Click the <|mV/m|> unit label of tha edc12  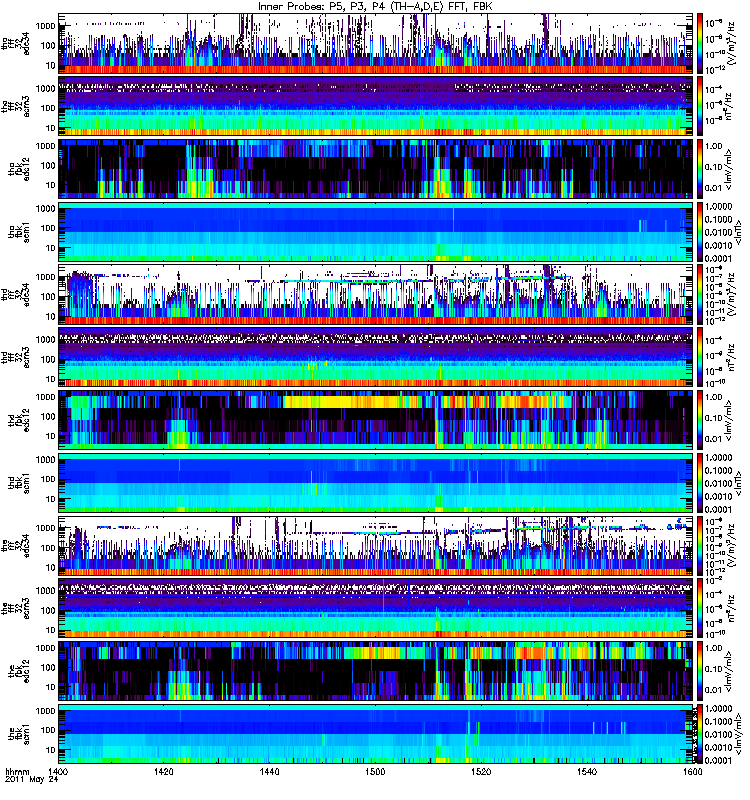coord(729,169)
